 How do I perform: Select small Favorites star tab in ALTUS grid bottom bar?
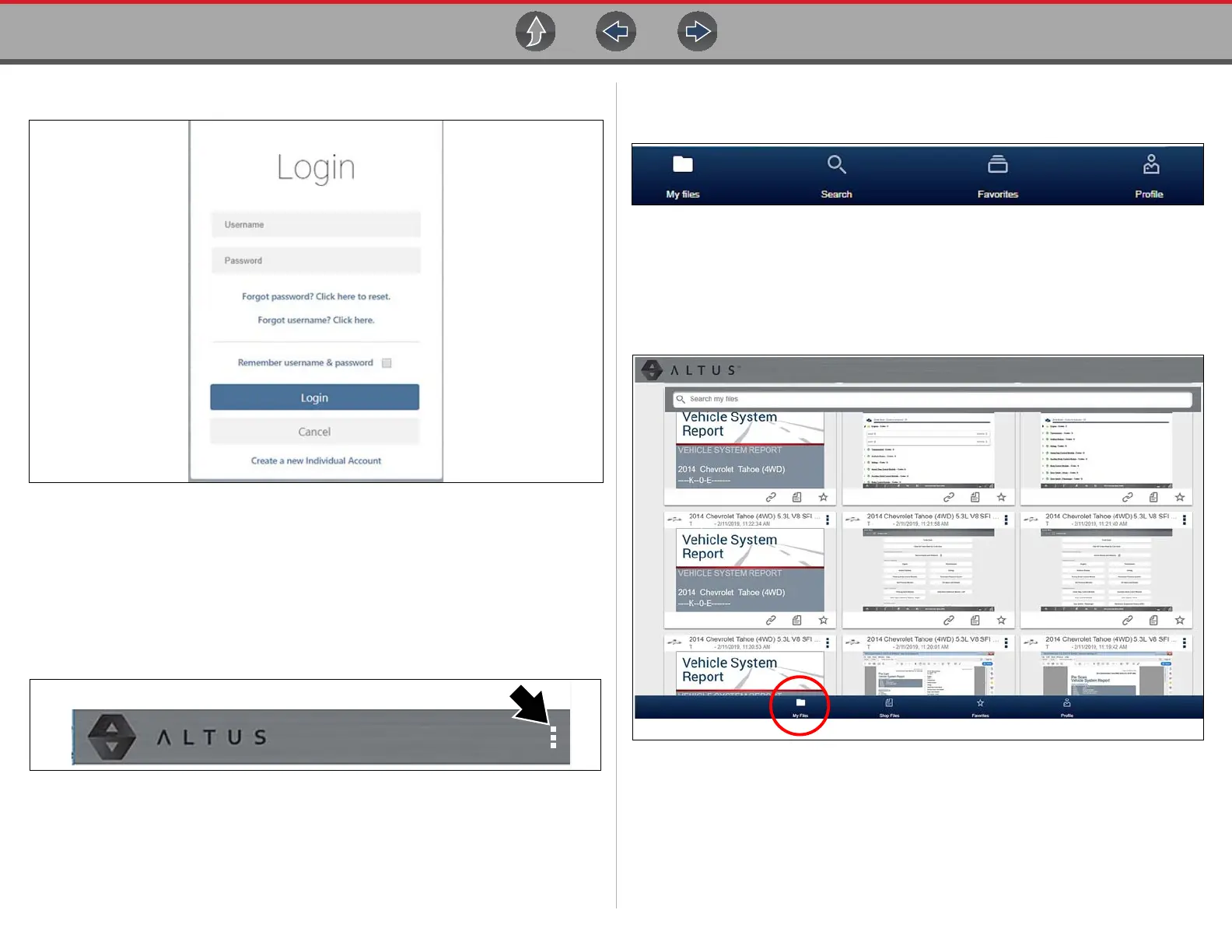click(x=980, y=707)
